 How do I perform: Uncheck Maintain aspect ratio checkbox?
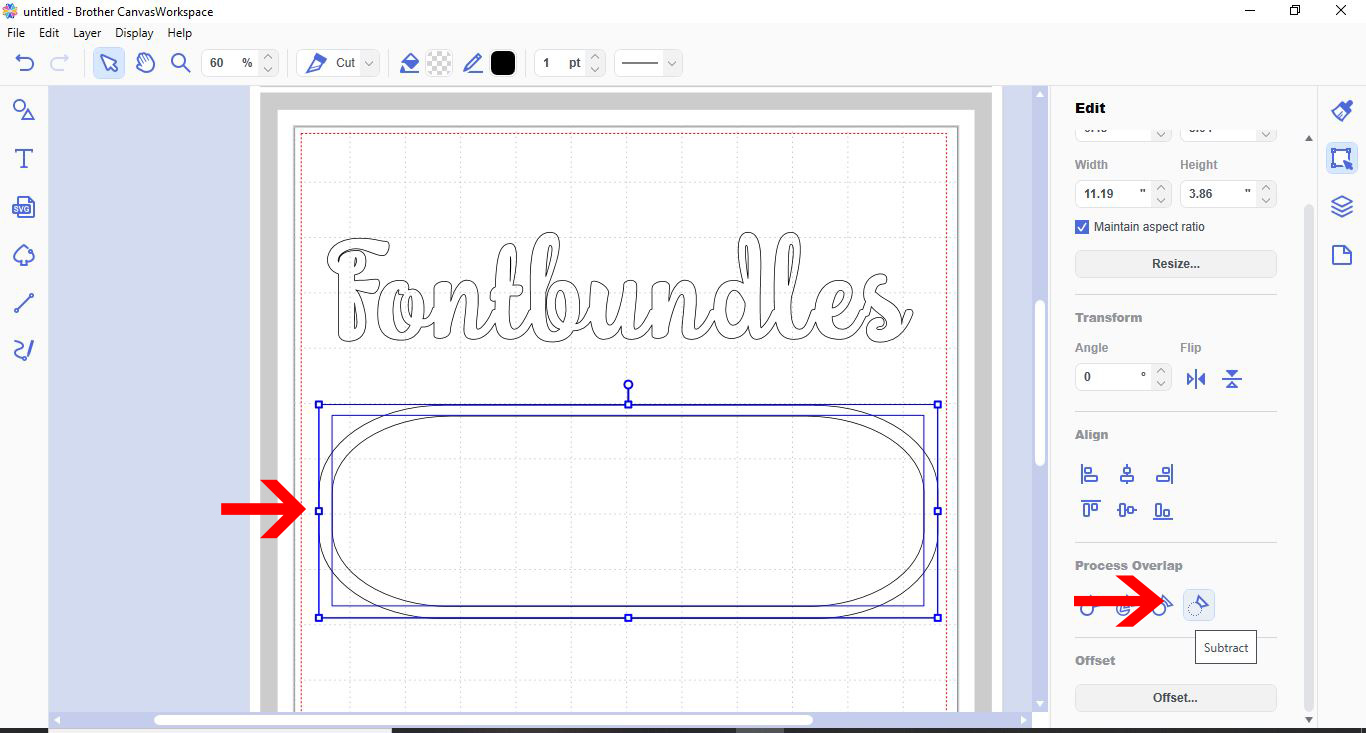(1082, 227)
